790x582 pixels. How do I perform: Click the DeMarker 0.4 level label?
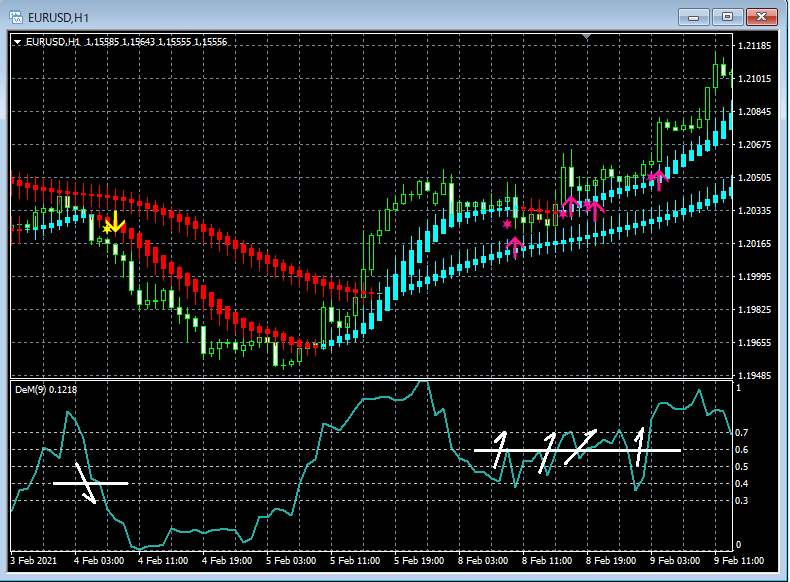(742, 484)
